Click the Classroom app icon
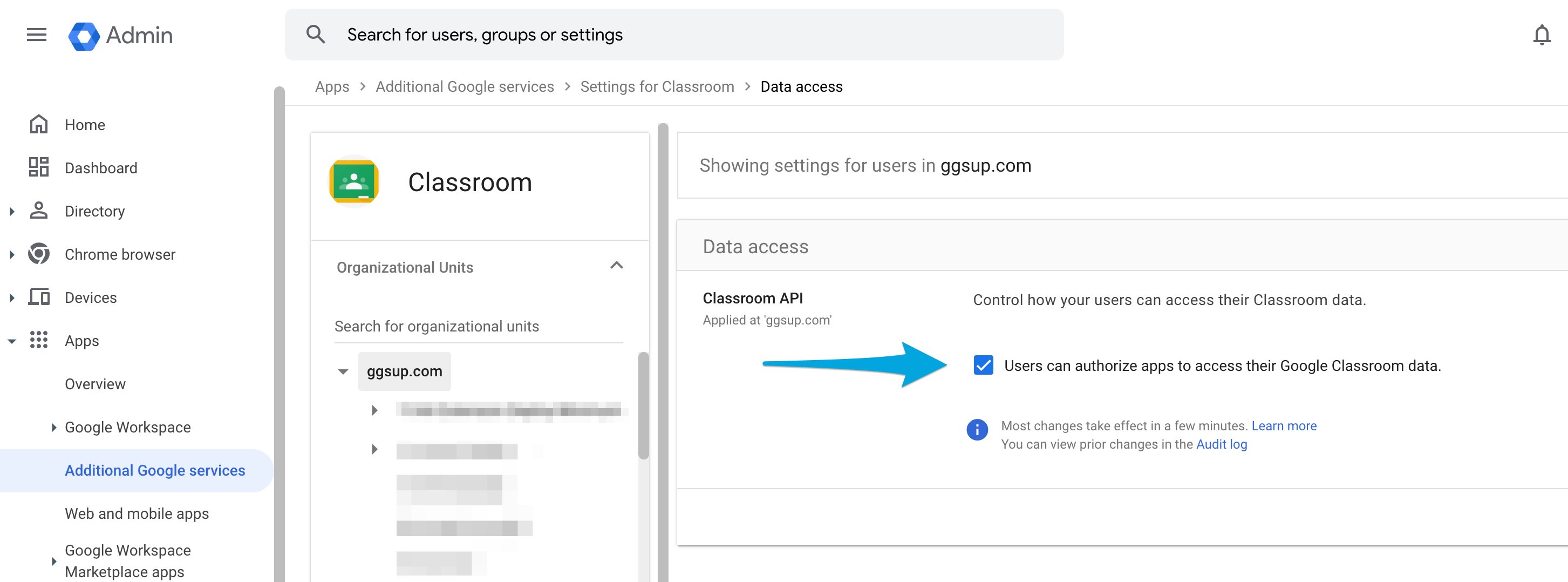Screen dimensions: 1568x582 [354, 181]
